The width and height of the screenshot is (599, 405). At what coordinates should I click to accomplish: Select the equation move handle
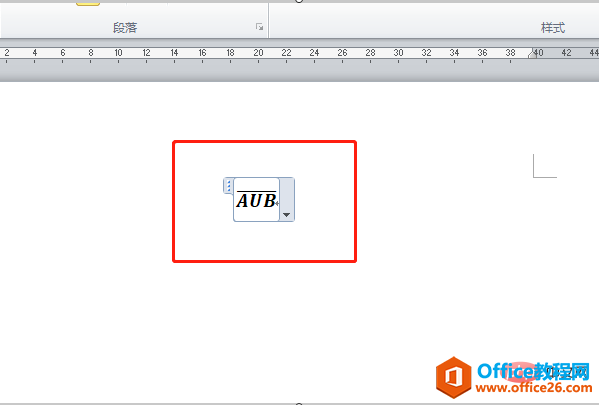228,186
